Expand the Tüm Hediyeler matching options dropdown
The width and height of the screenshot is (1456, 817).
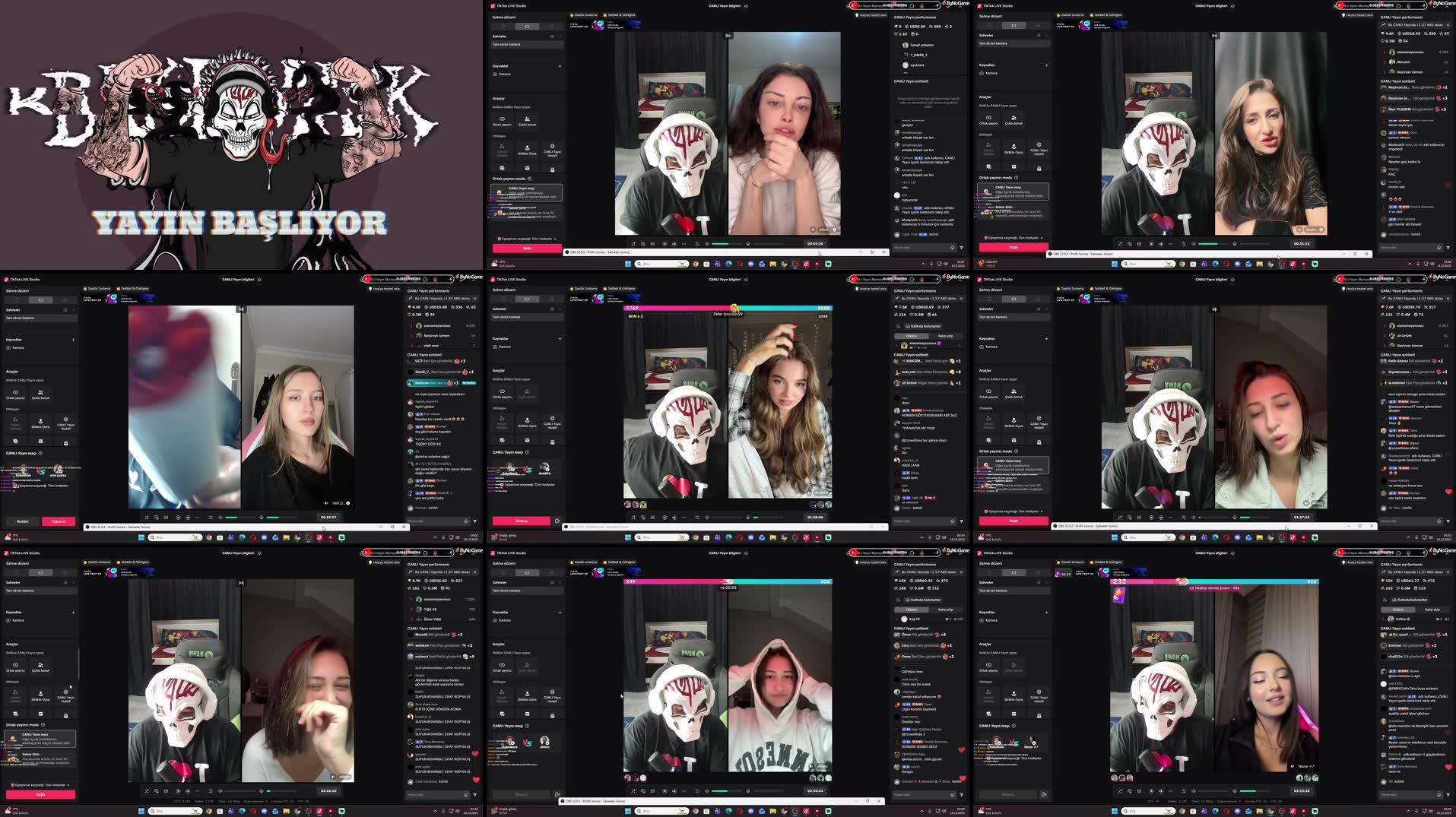tap(555, 239)
